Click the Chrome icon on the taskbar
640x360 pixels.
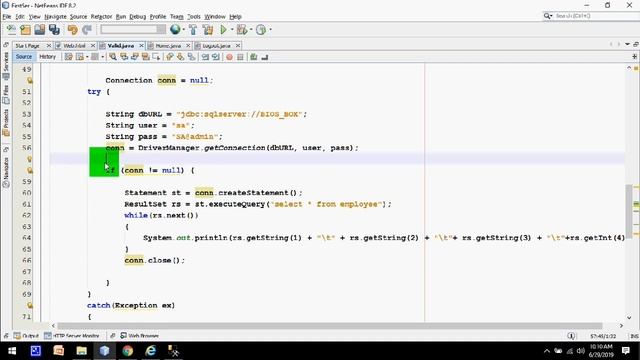coord(128,351)
